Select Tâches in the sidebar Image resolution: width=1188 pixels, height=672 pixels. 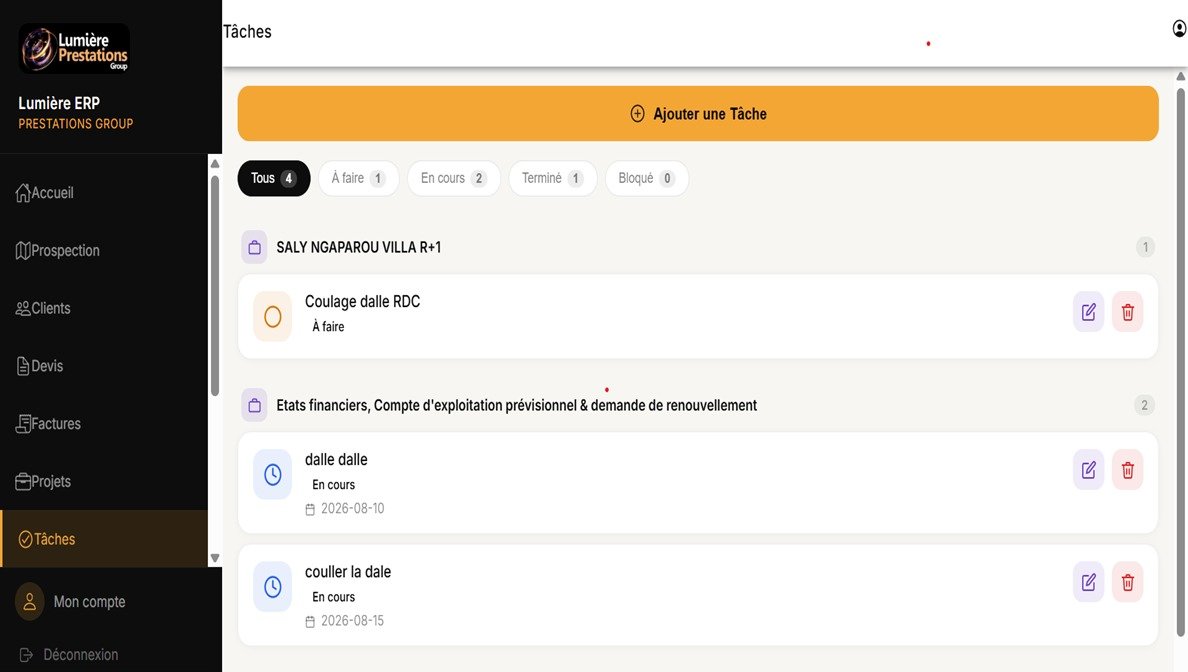104,539
